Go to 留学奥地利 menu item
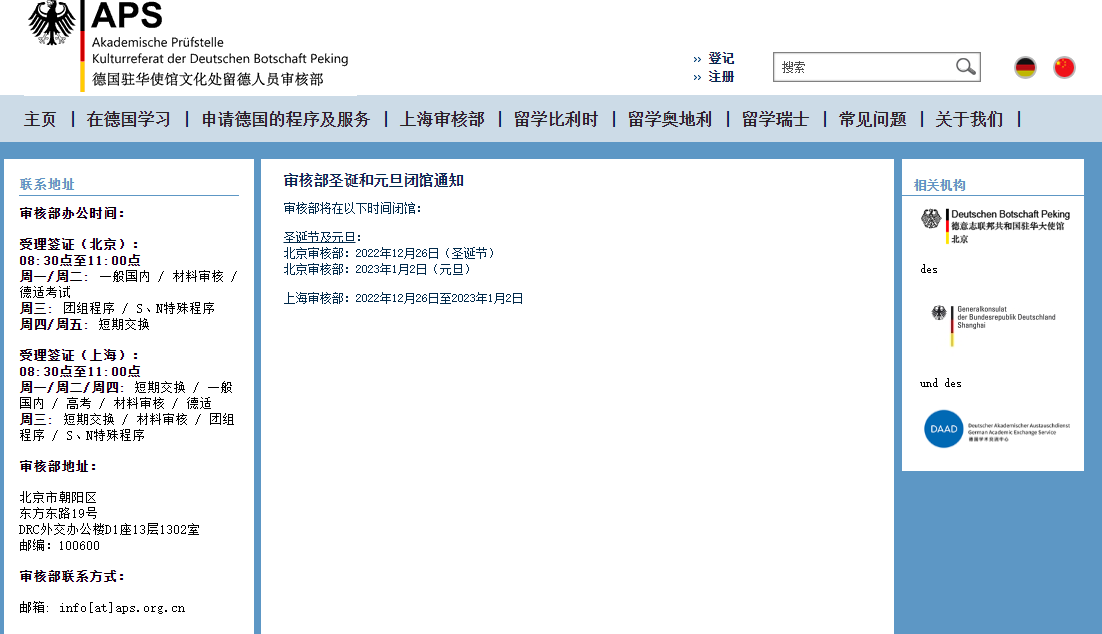 pyautogui.click(x=670, y=119)
